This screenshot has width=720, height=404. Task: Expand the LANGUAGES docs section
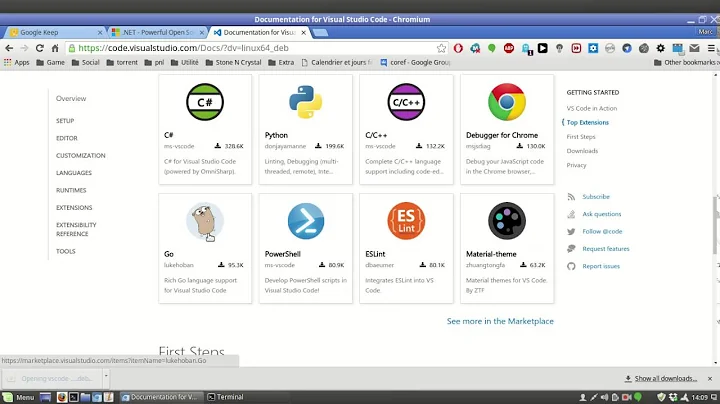point(74,173)
